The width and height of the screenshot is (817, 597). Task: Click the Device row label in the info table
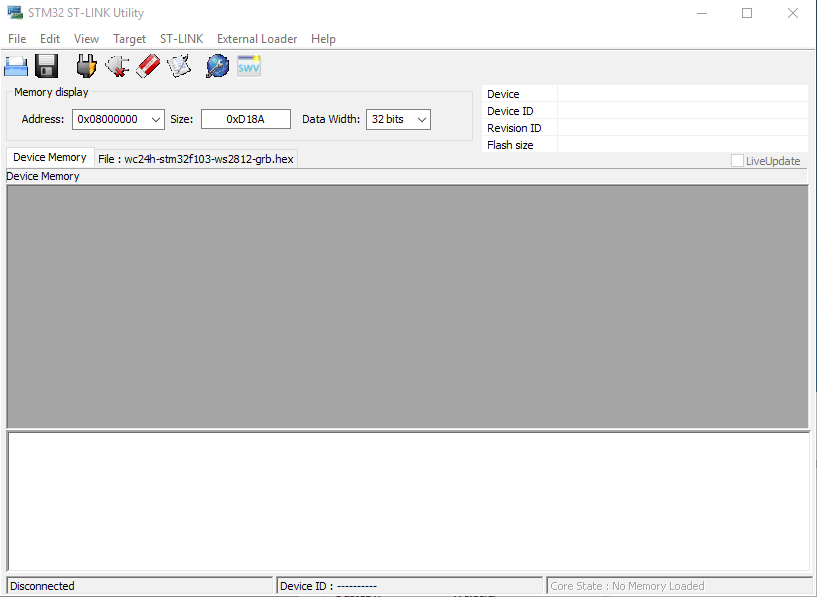tap(503, 94)
